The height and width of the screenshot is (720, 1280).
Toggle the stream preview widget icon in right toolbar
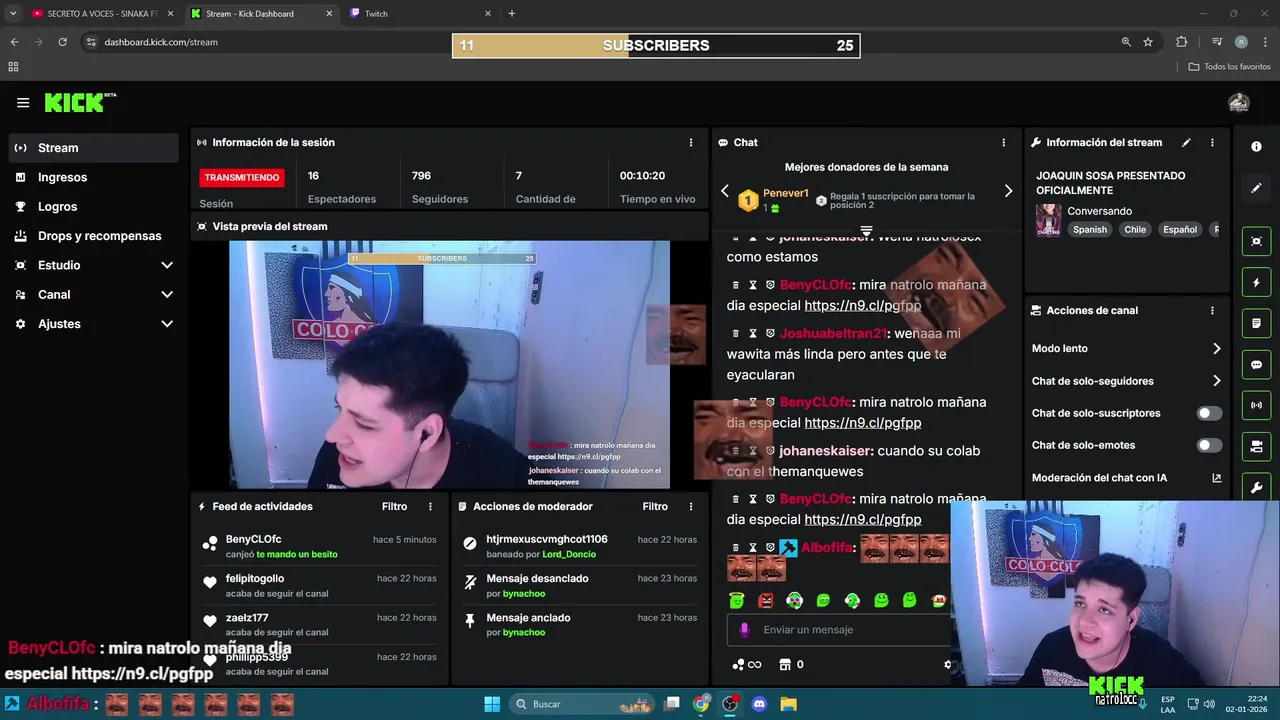(x=1257, y=241)
